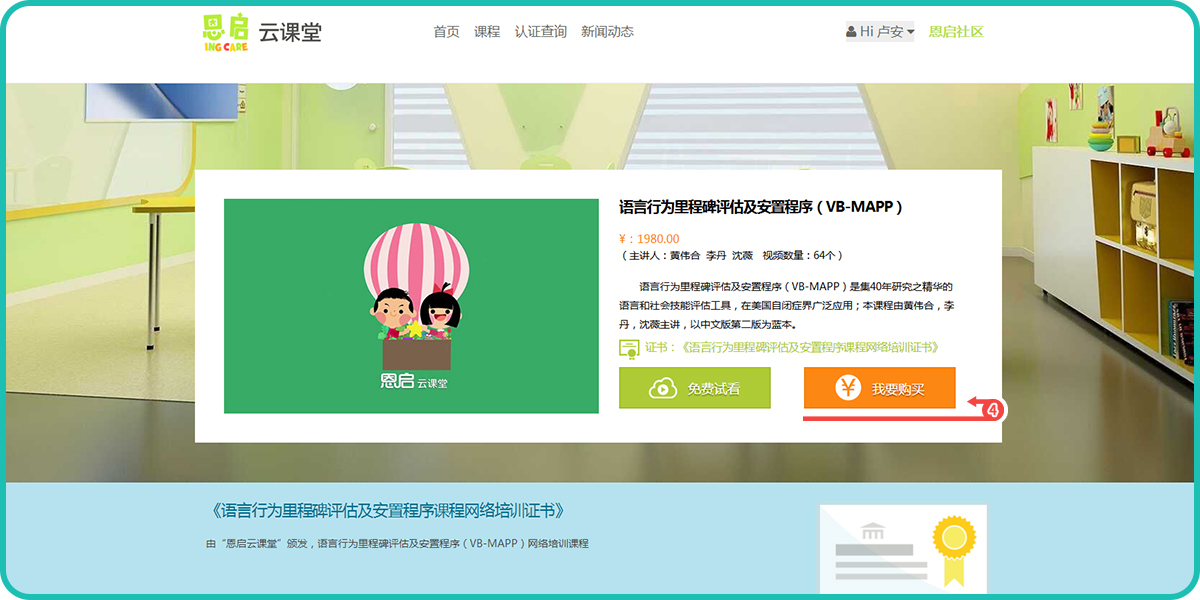Expand the Hi 卢安 account dropdown arrow
The image size is (1200, 600).
[x=911, y=32]
